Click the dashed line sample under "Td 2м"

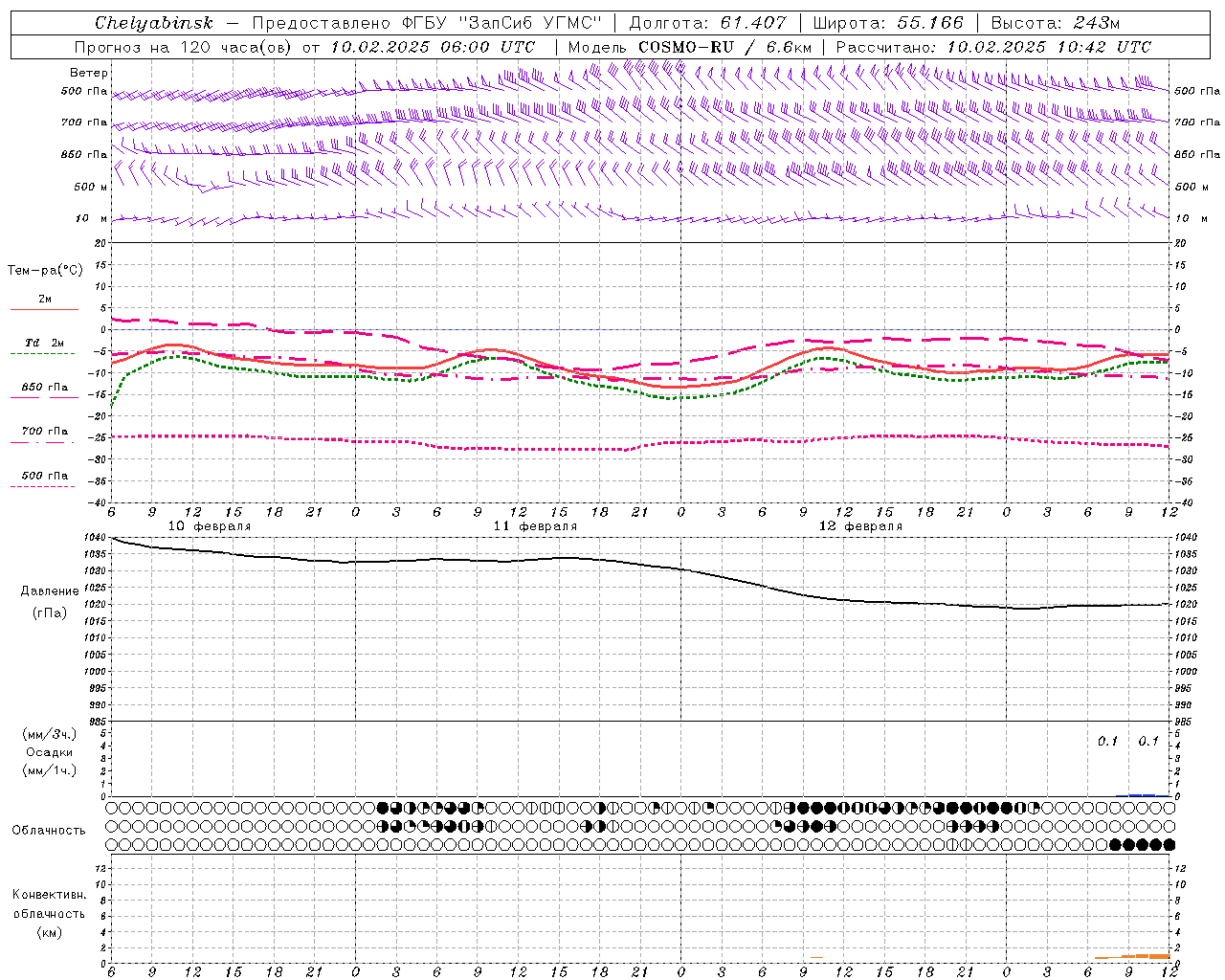42,353
